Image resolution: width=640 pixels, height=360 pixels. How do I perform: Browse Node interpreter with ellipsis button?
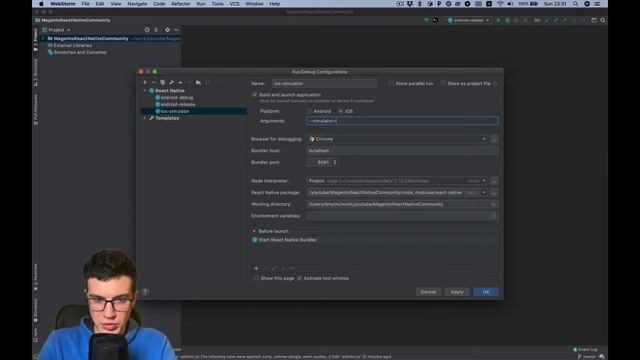494,181
